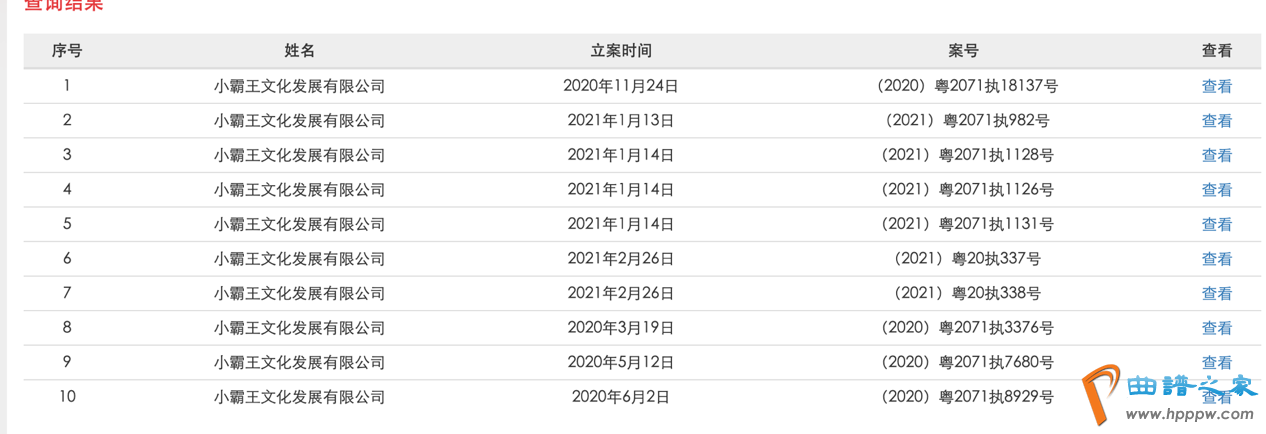Click the 序号 column header
This screenshot has height=434, width=1266.
click(x=67, y=51)
